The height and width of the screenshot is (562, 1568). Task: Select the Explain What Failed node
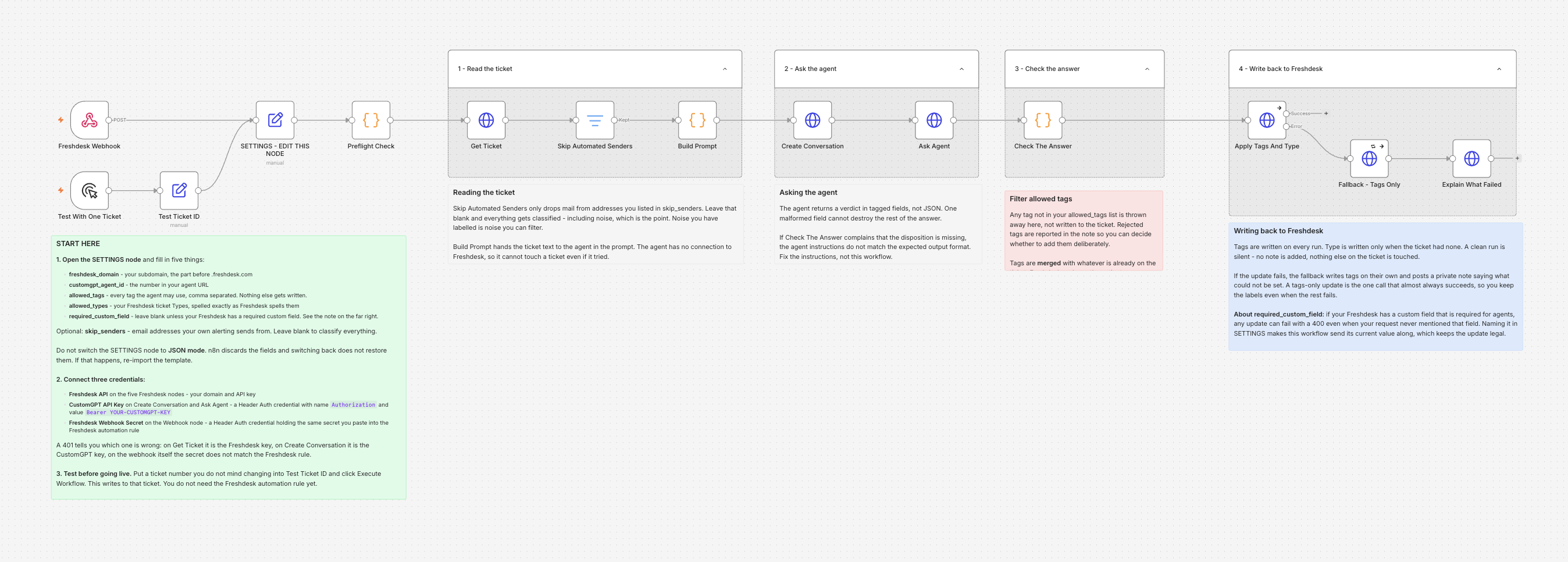1472,158
